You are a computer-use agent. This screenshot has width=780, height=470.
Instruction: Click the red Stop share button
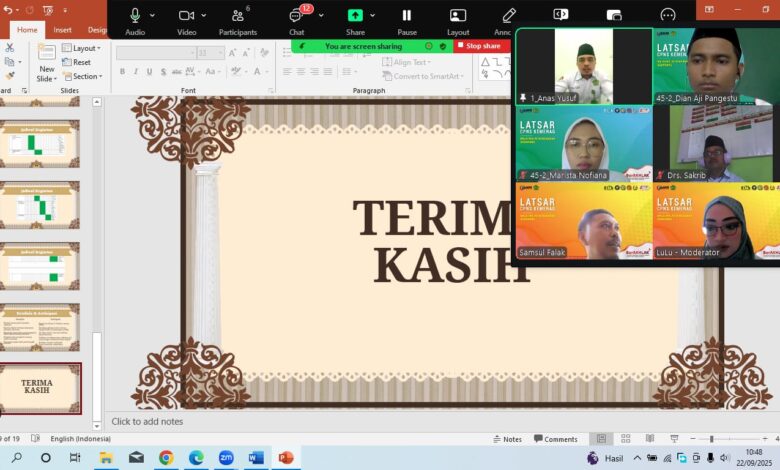pos(482,46)
